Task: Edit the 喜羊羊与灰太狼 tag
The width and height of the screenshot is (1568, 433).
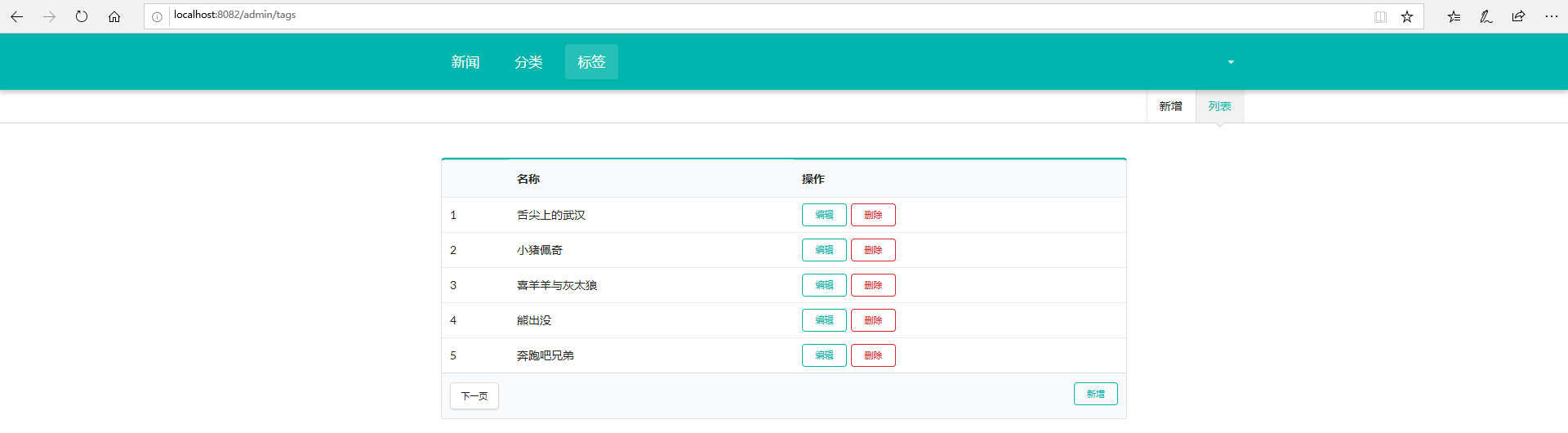Action: coord(824,285)
